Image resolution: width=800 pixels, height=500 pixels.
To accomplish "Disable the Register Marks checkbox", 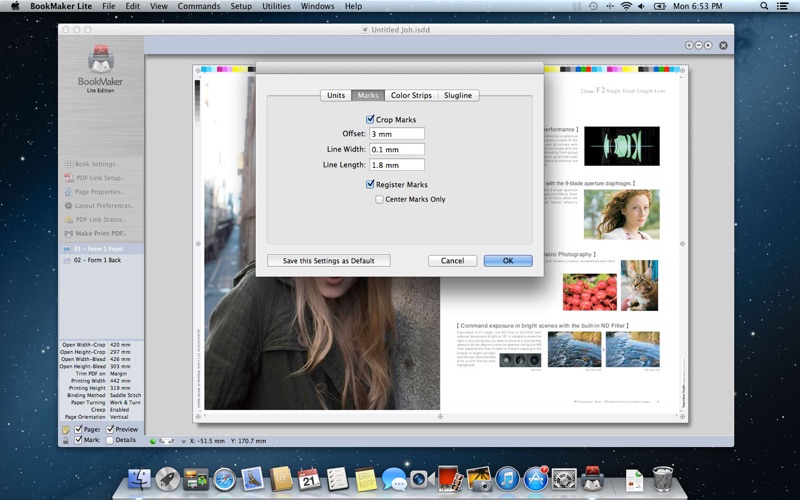I will [371, 185].
